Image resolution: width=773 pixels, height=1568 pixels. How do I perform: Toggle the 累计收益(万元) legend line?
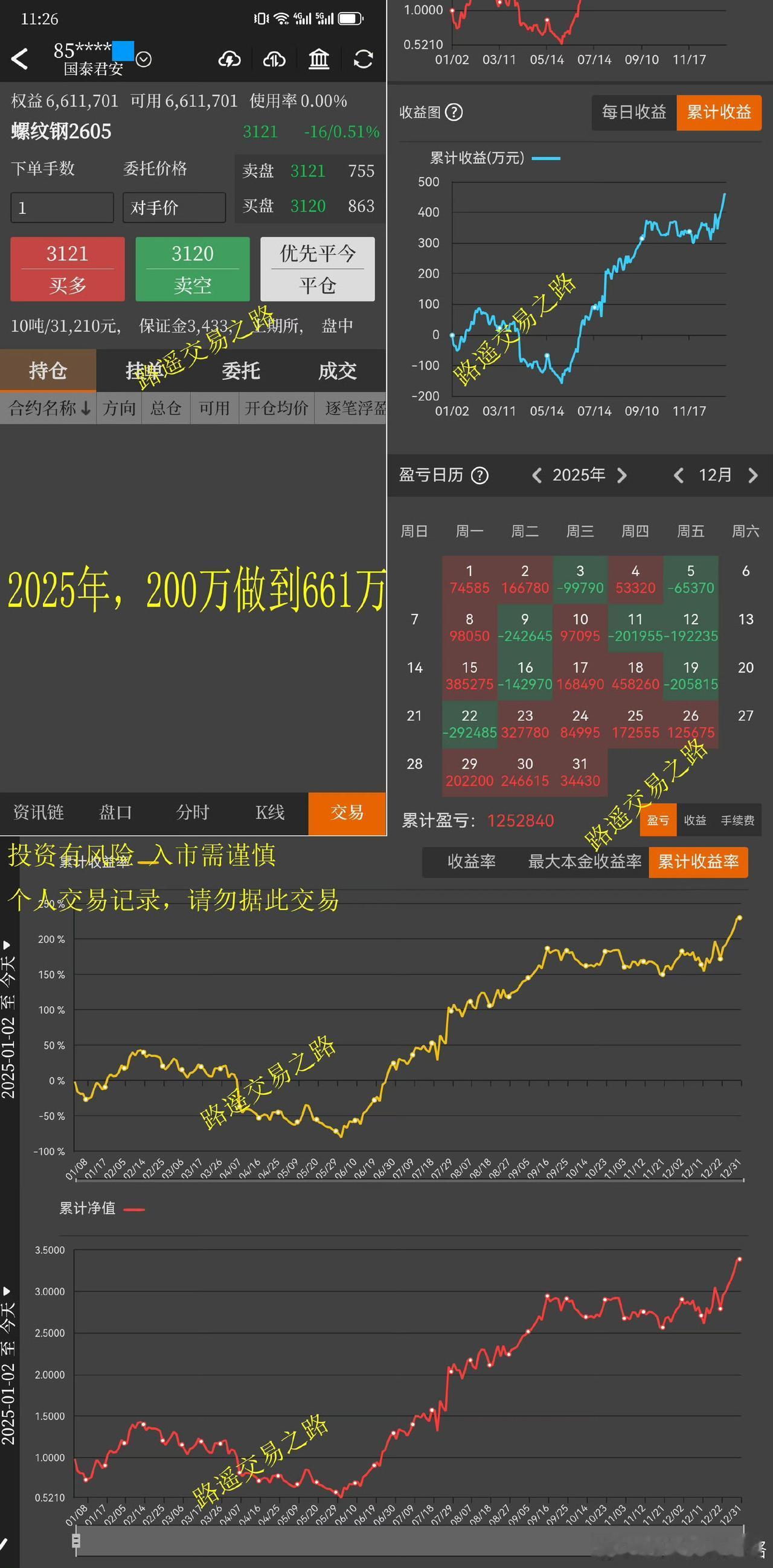[x=495, y=158]
